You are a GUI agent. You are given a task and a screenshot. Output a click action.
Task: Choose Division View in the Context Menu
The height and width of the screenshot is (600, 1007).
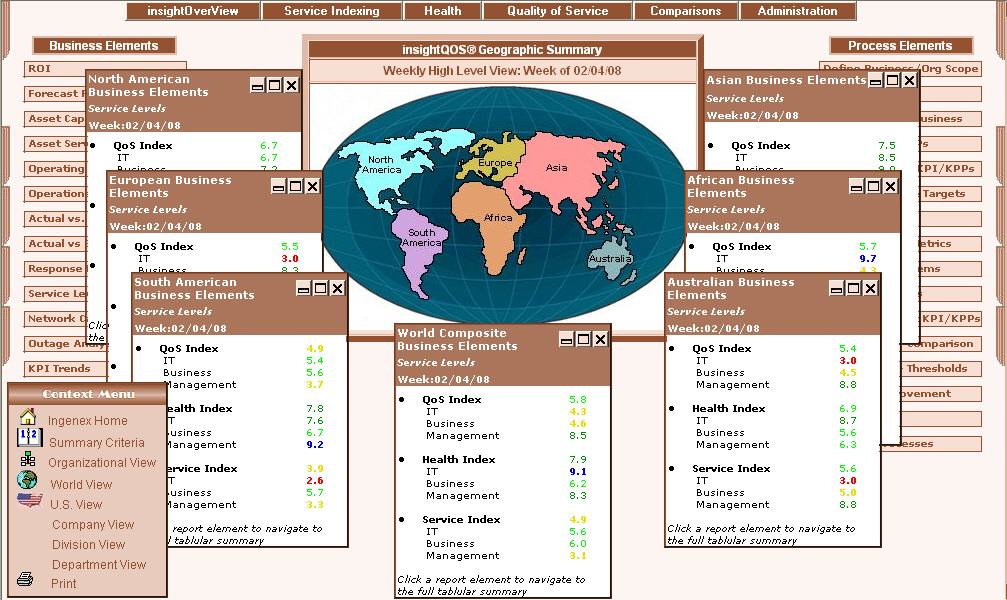pyautogui.click(x=89, y=545)
